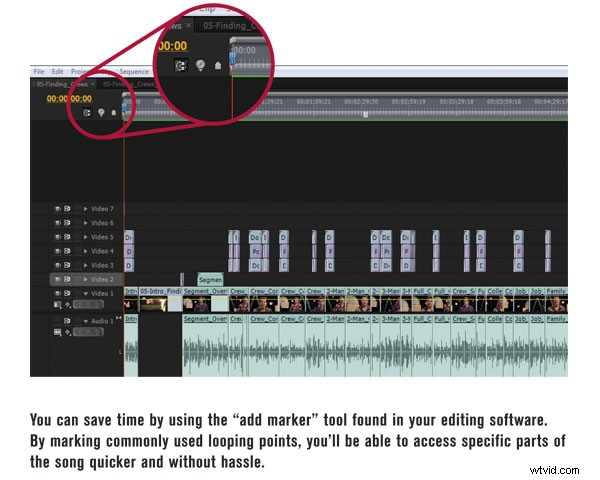Collapse the Video 1 track
Image resolution: width=600 pixels, height=480 pixels.
86,294
